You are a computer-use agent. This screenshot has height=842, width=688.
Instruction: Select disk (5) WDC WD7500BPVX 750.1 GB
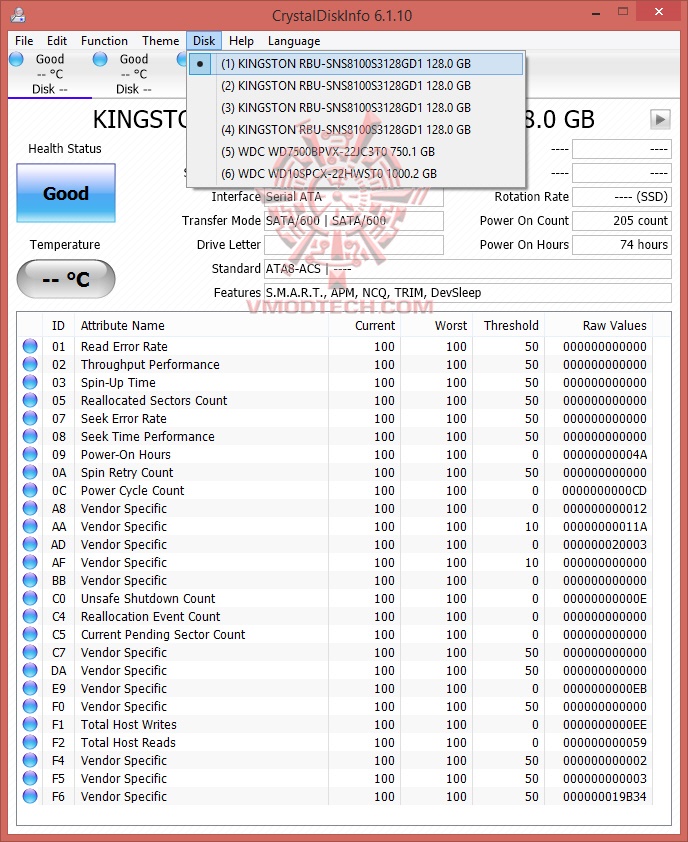point(356,151)
